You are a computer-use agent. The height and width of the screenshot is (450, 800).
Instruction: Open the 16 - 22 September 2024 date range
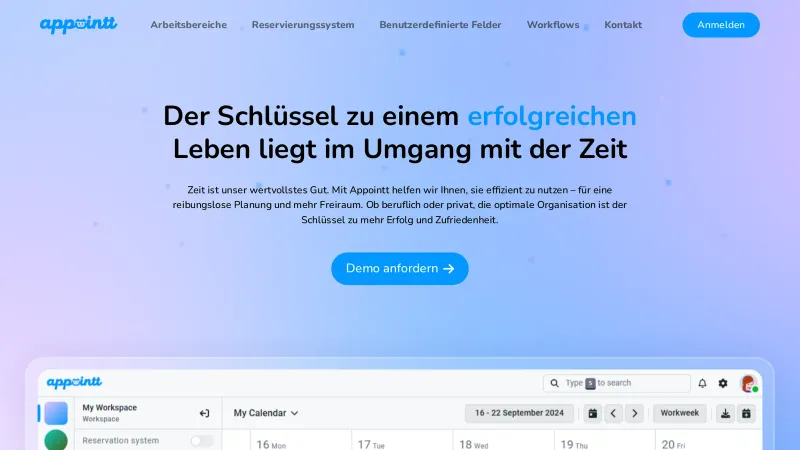tap(520, 413)
